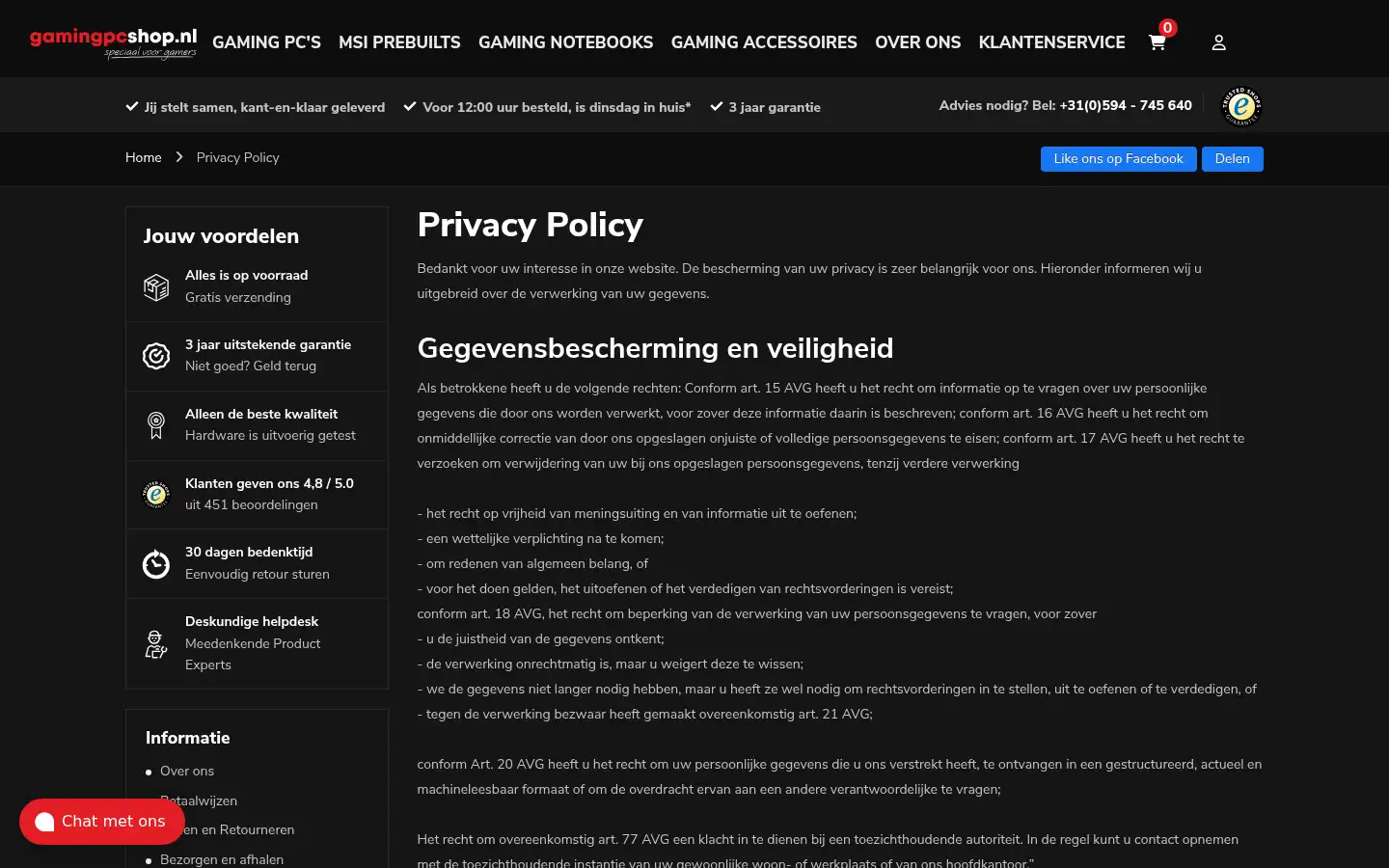Viewport: 1389px width, 868px height.
Task: Click Jij stelt samen, kant-en-klaar geleverd text
Action: coord(264,107)
